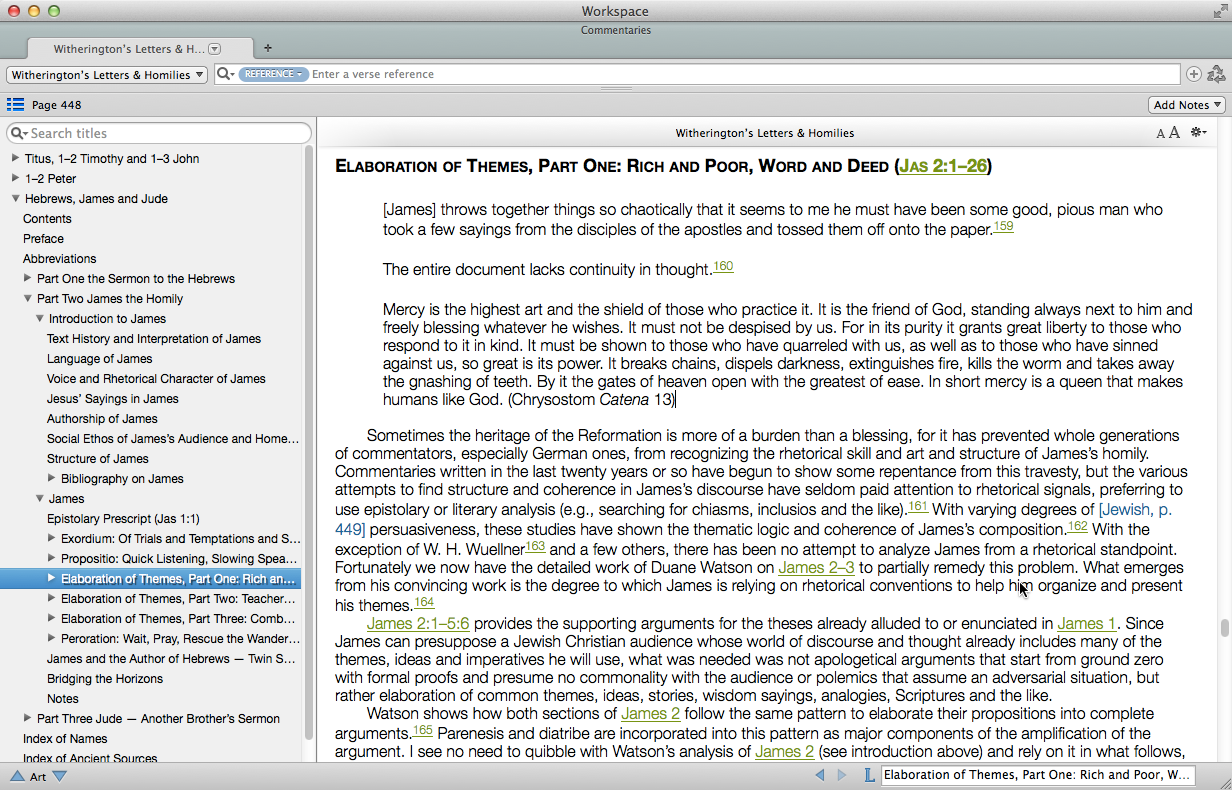Expand Titus, 1–2 Timothy and 1–3 John
The image size is (1232, 790).
[15, 159]
